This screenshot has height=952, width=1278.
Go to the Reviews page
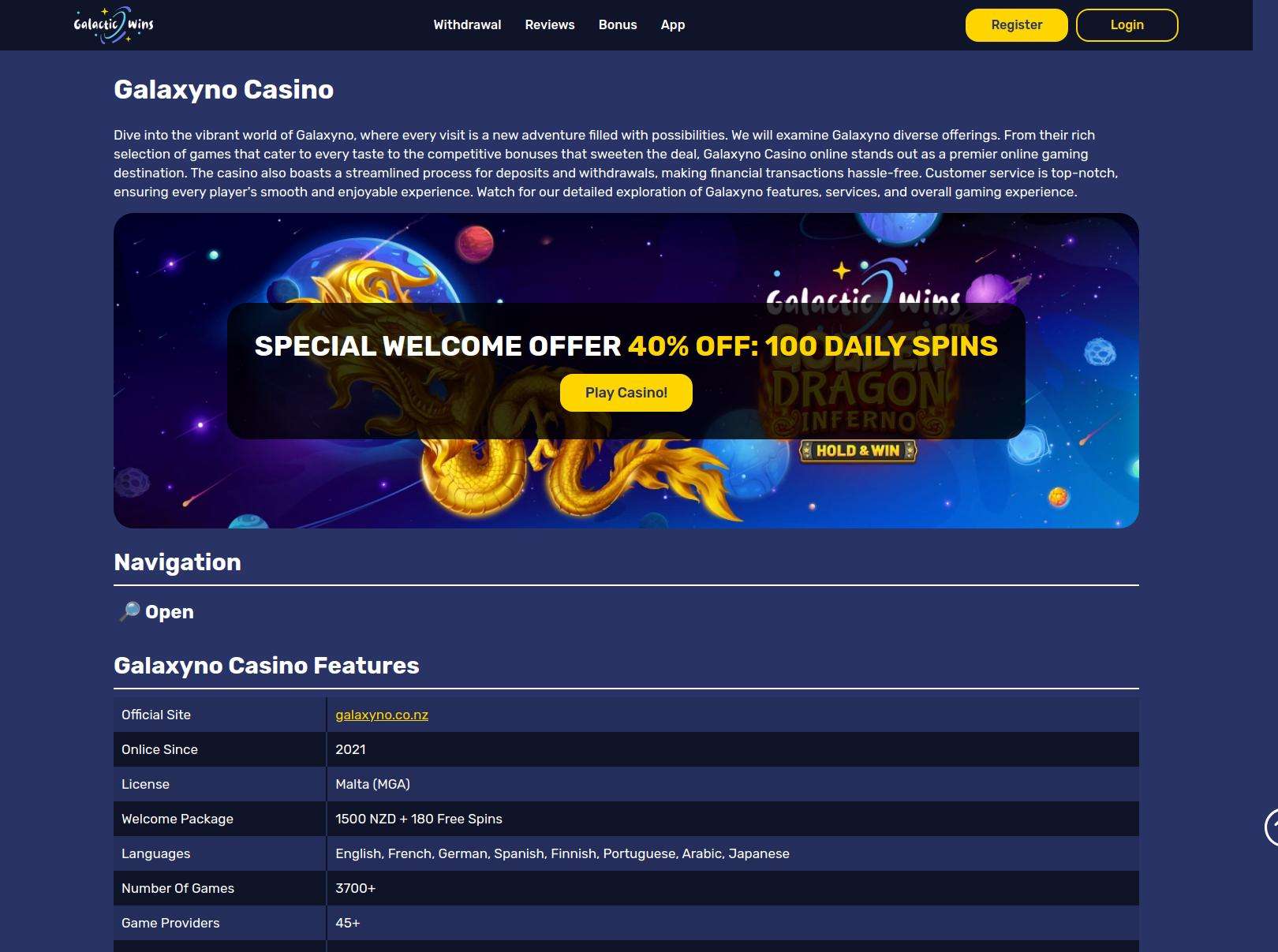[x=549, y=24]
